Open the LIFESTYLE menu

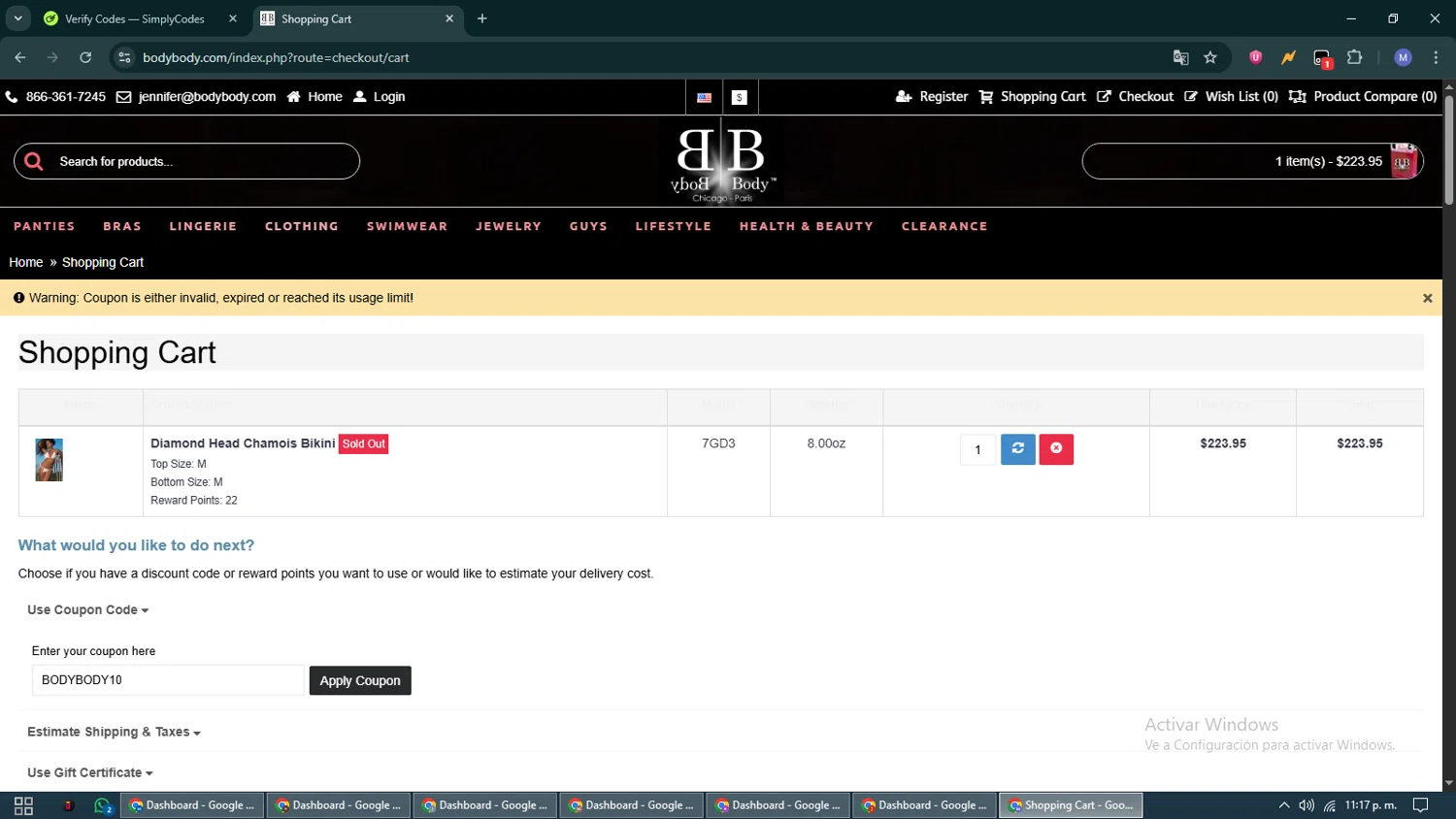(x=674, y=226)
